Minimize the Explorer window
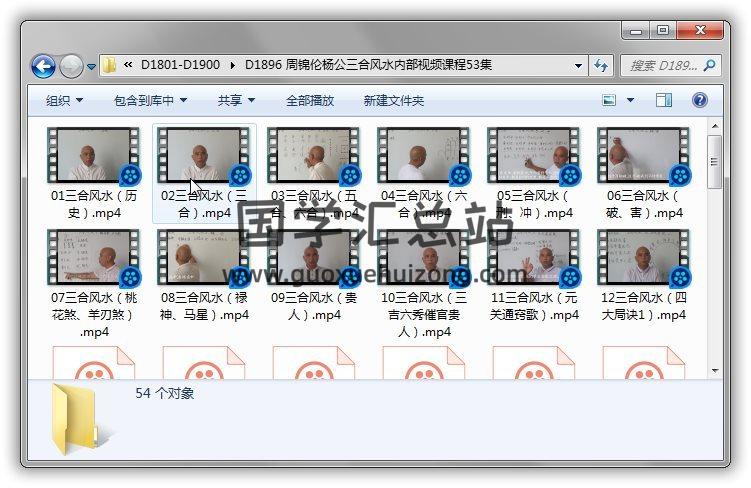This screenshot has height=488, width=751. [x=636, y=31]
